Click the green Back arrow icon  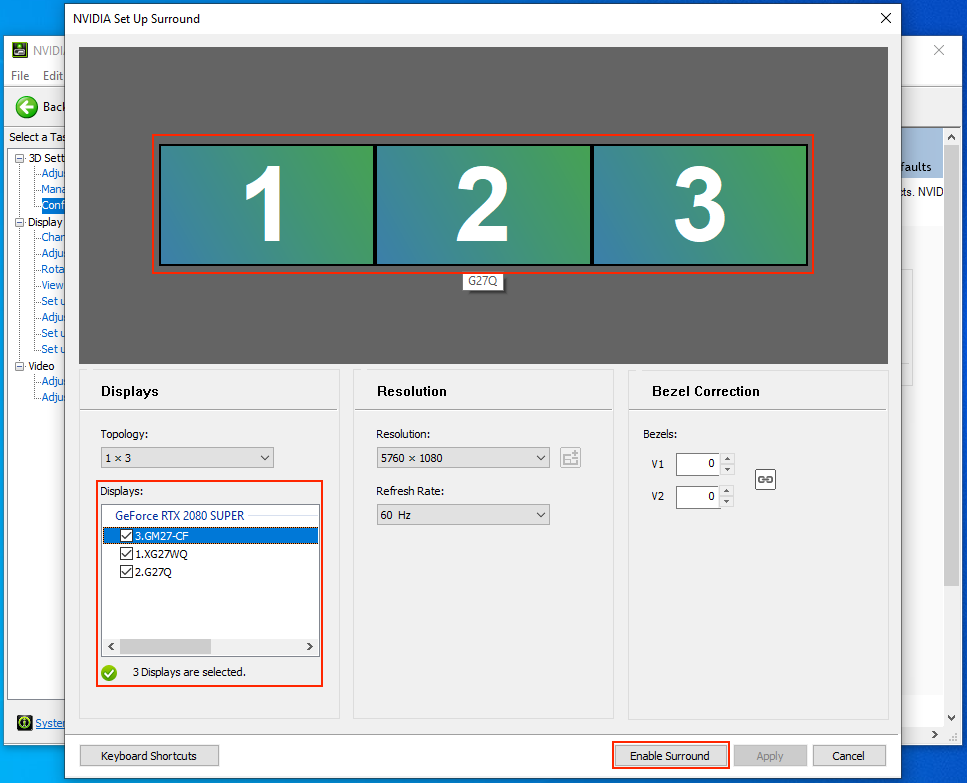(x=27, y=107)
